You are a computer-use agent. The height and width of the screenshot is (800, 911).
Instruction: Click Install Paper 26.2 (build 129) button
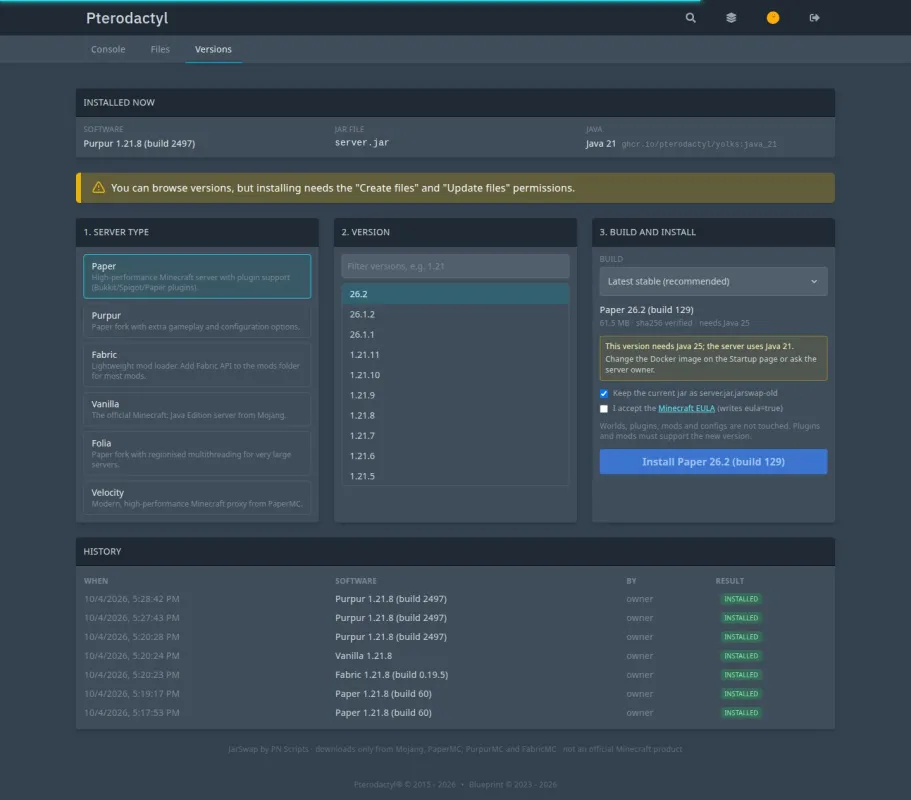click(x=713, y=461)
